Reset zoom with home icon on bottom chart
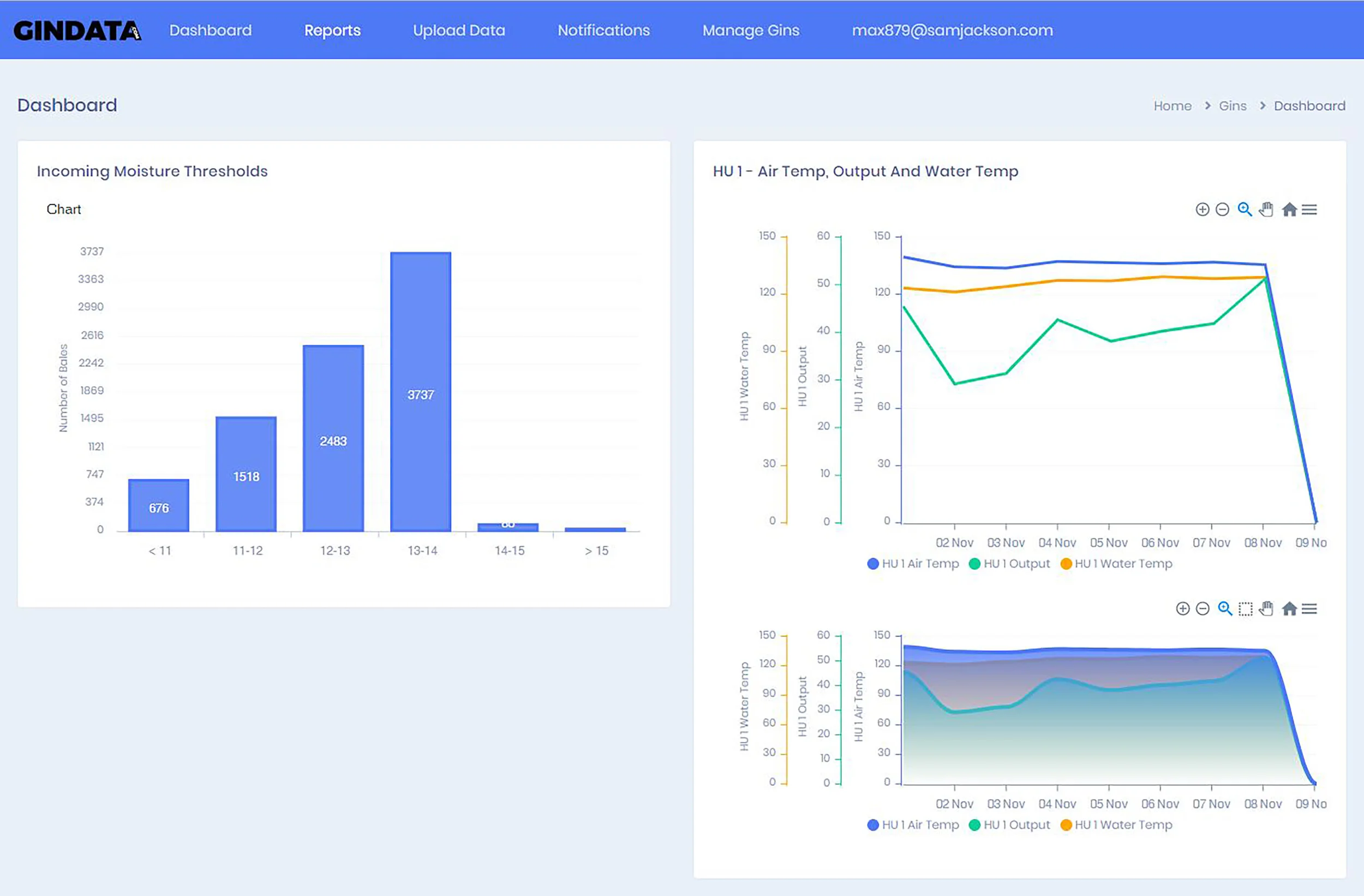This screenshot has height=896, width=1364. [x=1289, y=609]
